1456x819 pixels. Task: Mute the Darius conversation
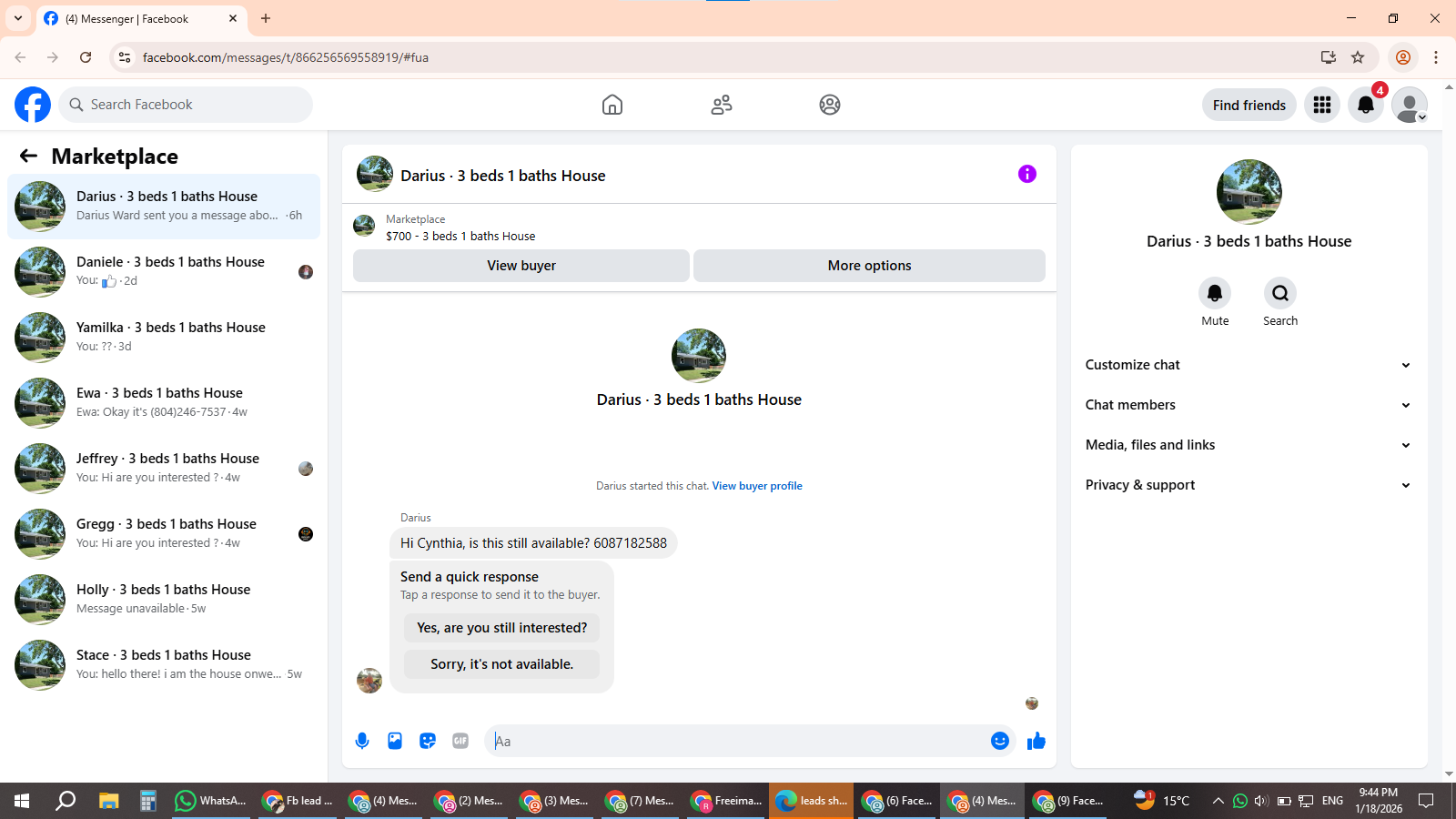point(1215,293)
